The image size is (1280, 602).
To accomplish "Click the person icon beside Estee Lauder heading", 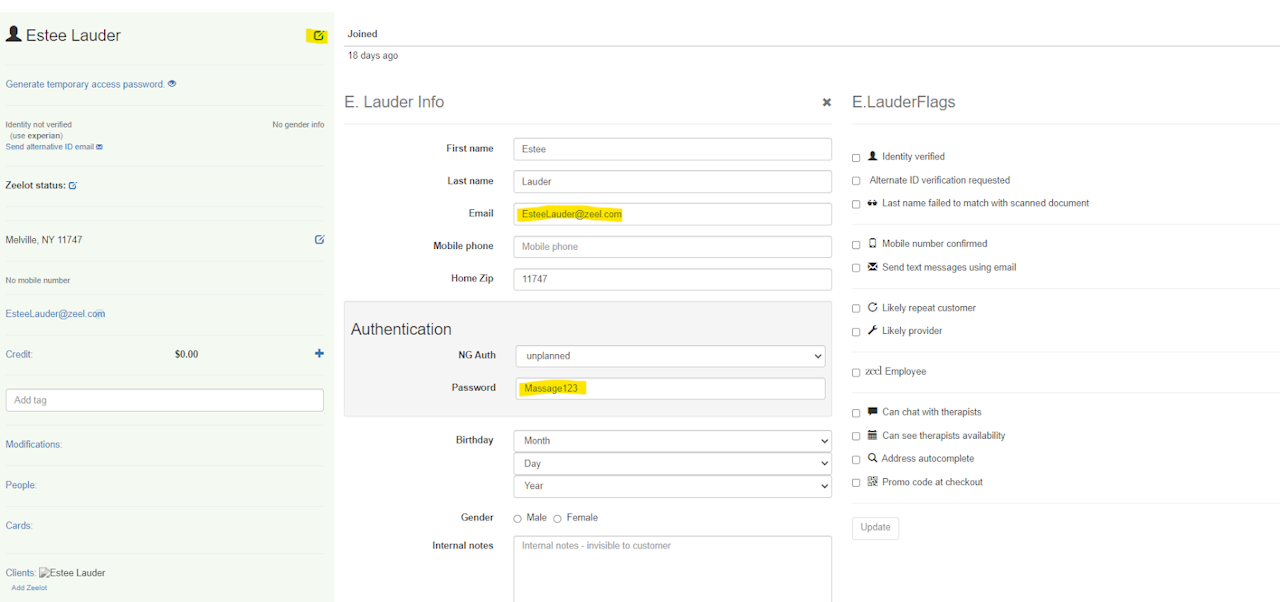I will click(14, 34).
